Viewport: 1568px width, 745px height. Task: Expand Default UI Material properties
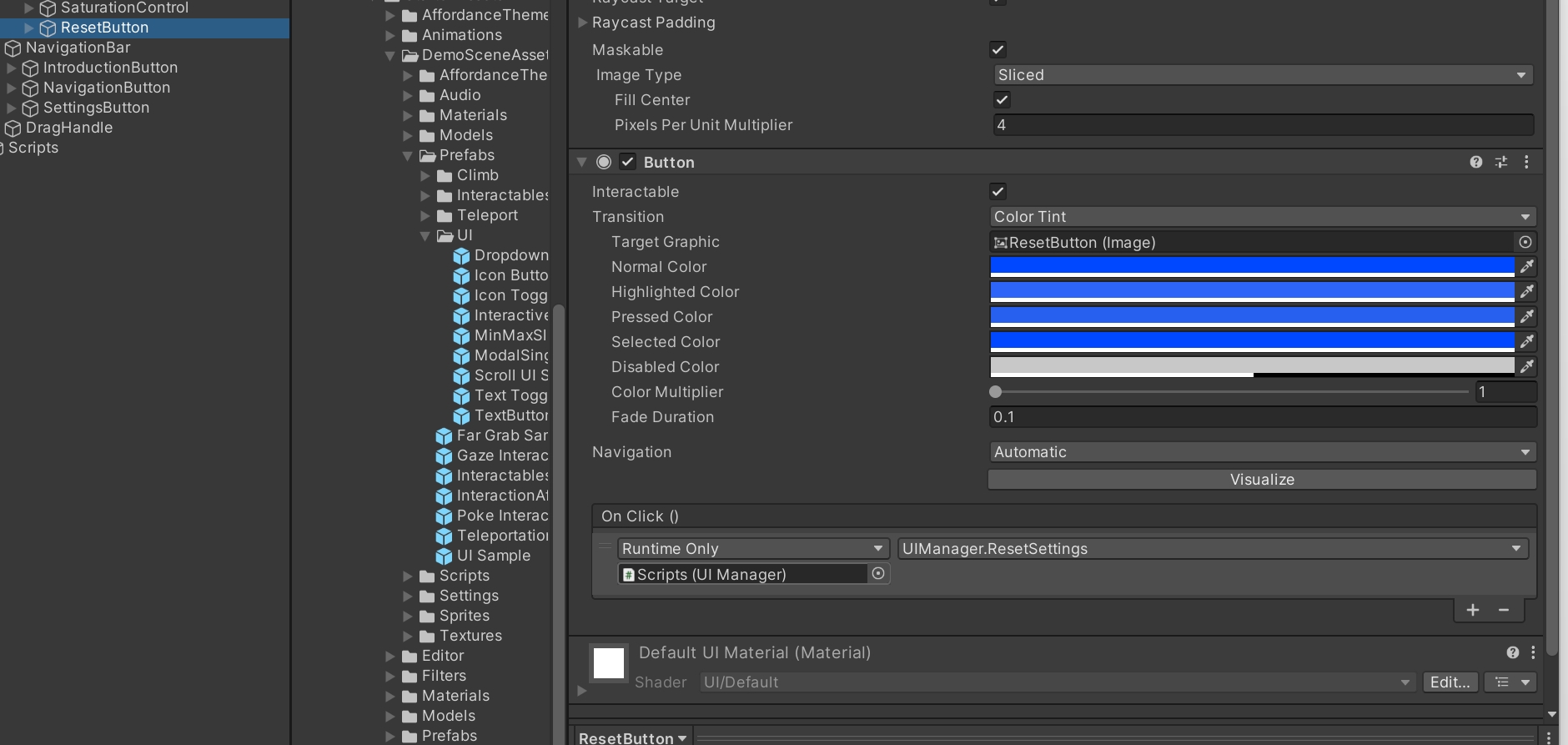(582, 691)
